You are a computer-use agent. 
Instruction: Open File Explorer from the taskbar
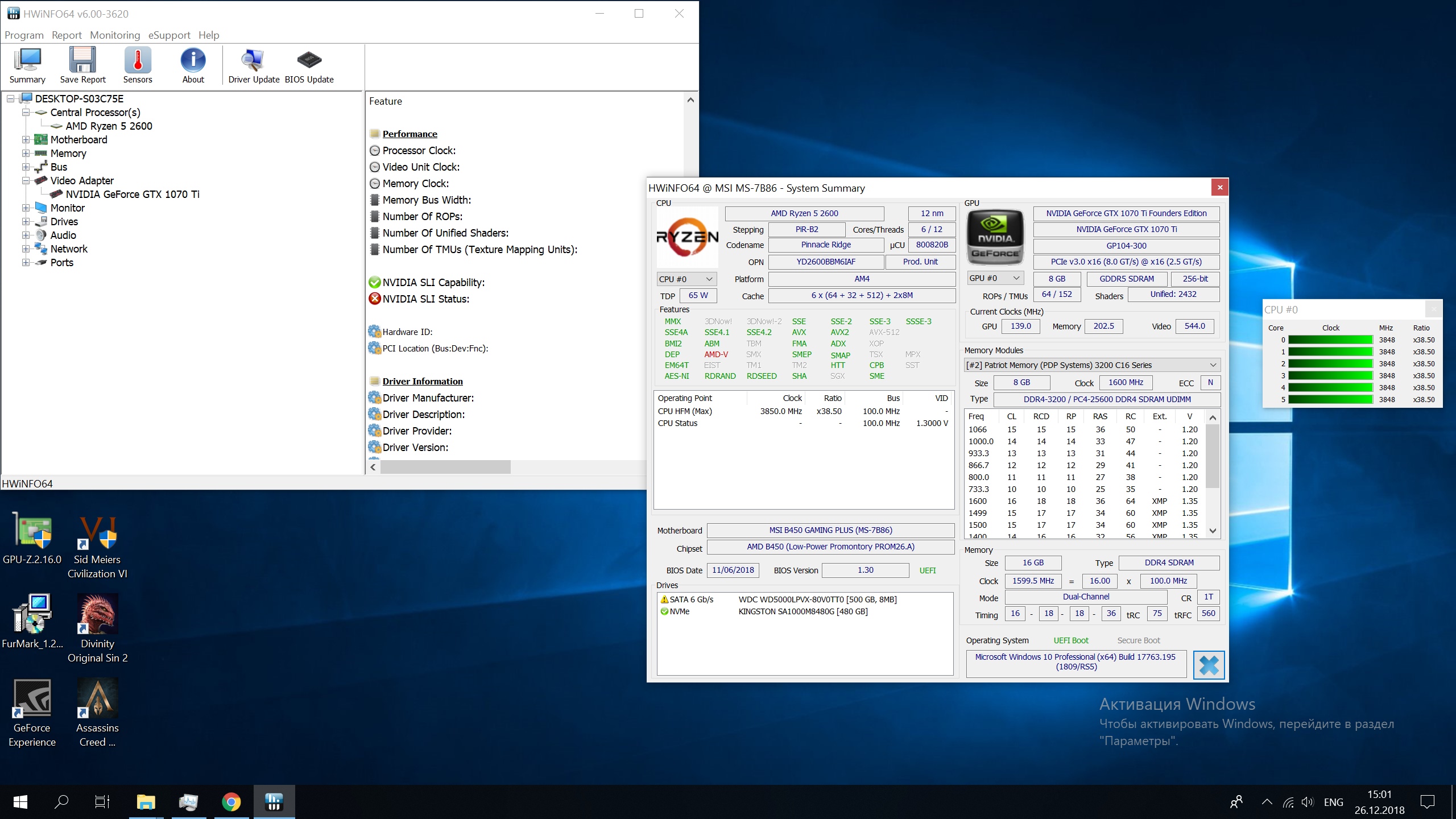(x=146, y=802)
